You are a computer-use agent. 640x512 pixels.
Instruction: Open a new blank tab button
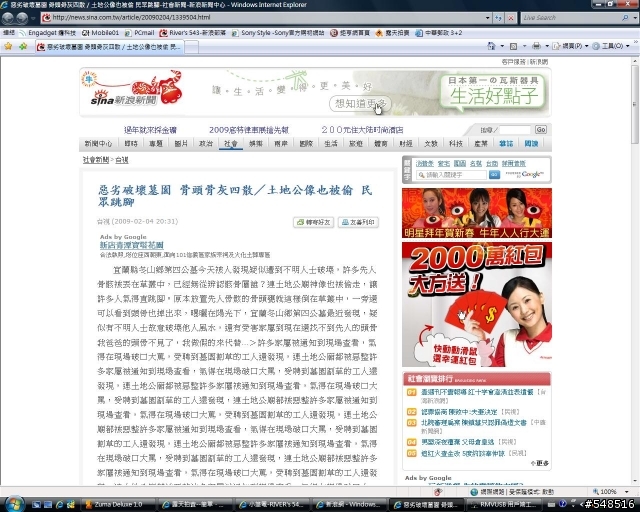coord(192,47)
